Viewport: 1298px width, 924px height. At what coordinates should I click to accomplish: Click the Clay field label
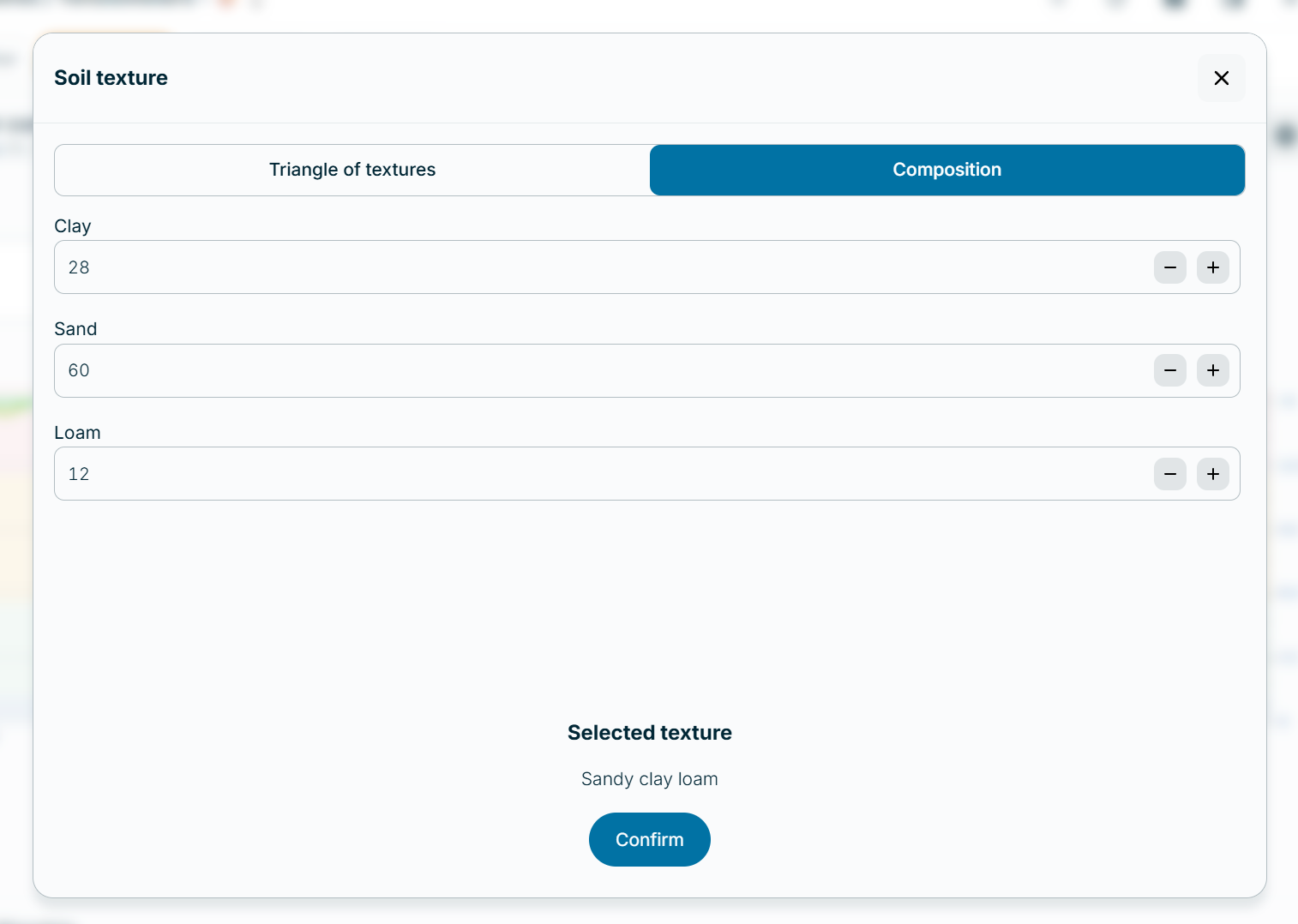(x=73, y=226)
